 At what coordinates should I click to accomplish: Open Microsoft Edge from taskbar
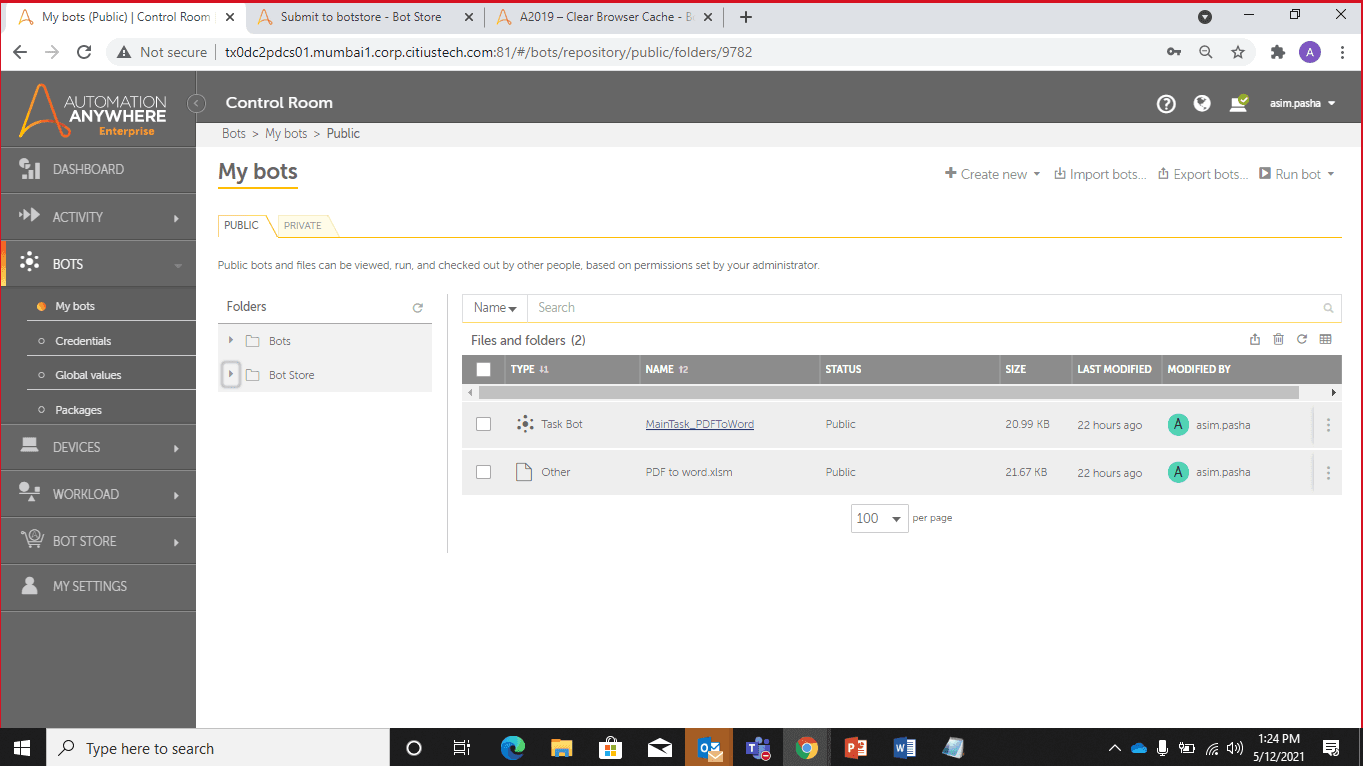coord(513,748)
